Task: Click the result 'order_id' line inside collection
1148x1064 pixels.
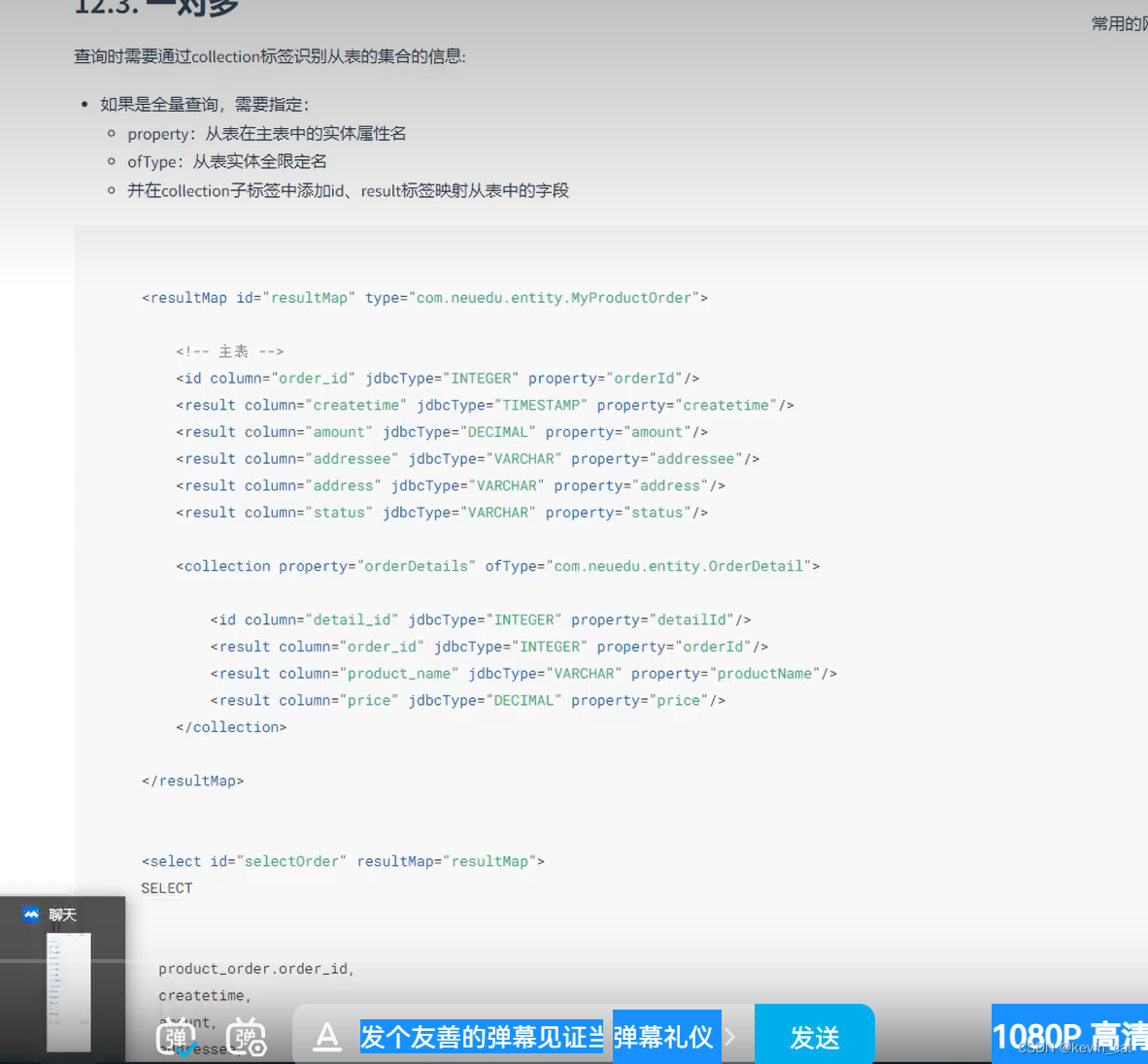Action: (x=490, y=647)
